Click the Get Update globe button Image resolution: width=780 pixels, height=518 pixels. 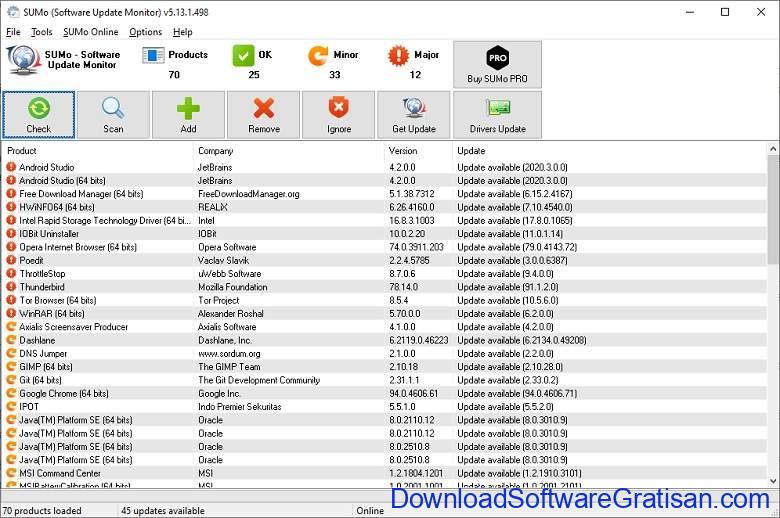[x=414, y=114]
